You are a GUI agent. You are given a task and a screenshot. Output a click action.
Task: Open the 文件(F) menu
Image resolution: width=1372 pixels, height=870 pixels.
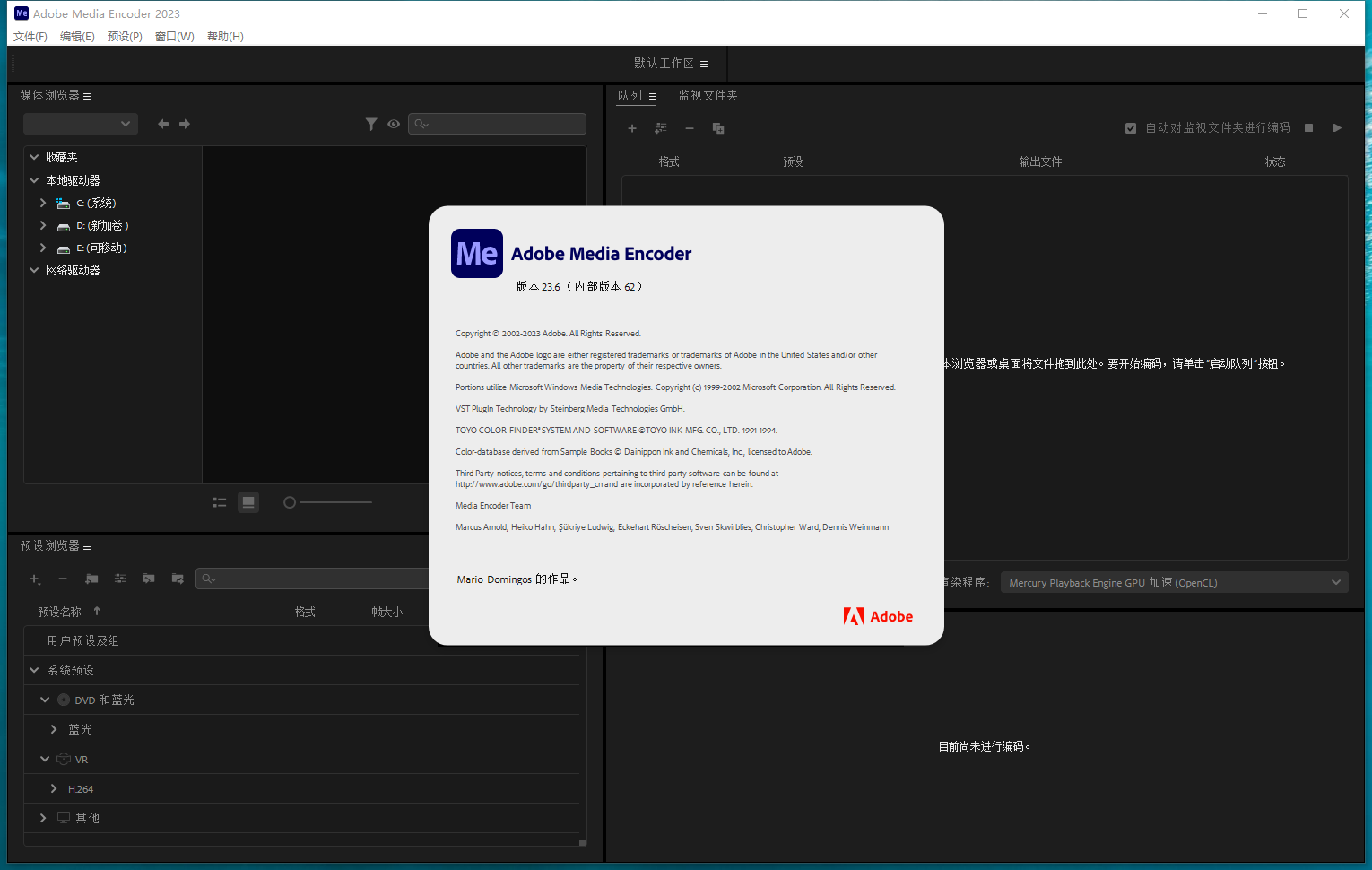click(30, 37)
